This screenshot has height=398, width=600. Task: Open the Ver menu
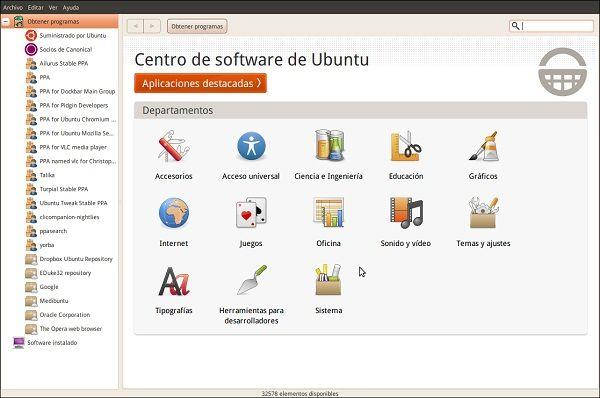tap(53, 7)
